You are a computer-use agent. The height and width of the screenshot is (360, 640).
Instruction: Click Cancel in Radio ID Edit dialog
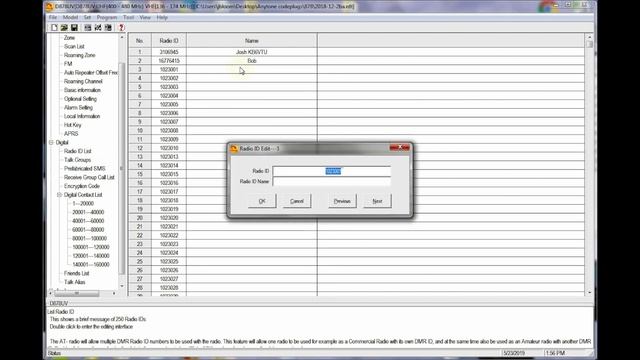[297, 201]
